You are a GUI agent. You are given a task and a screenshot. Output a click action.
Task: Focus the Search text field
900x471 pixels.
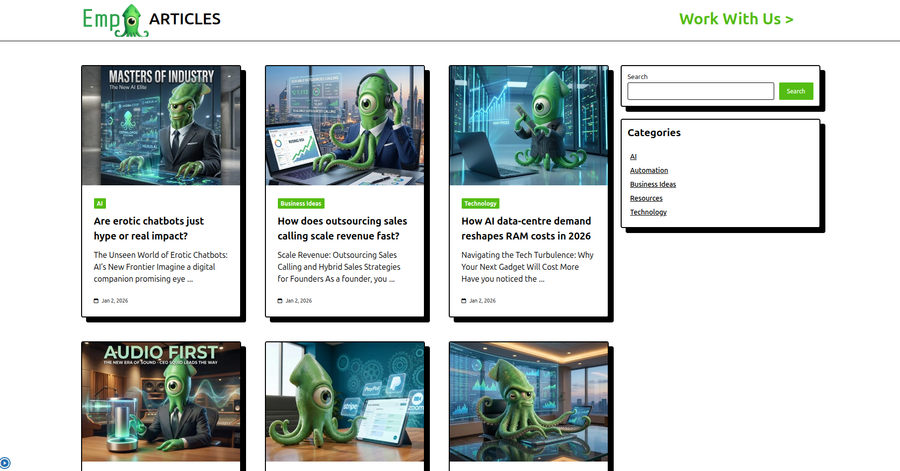(x=700, y=91)
